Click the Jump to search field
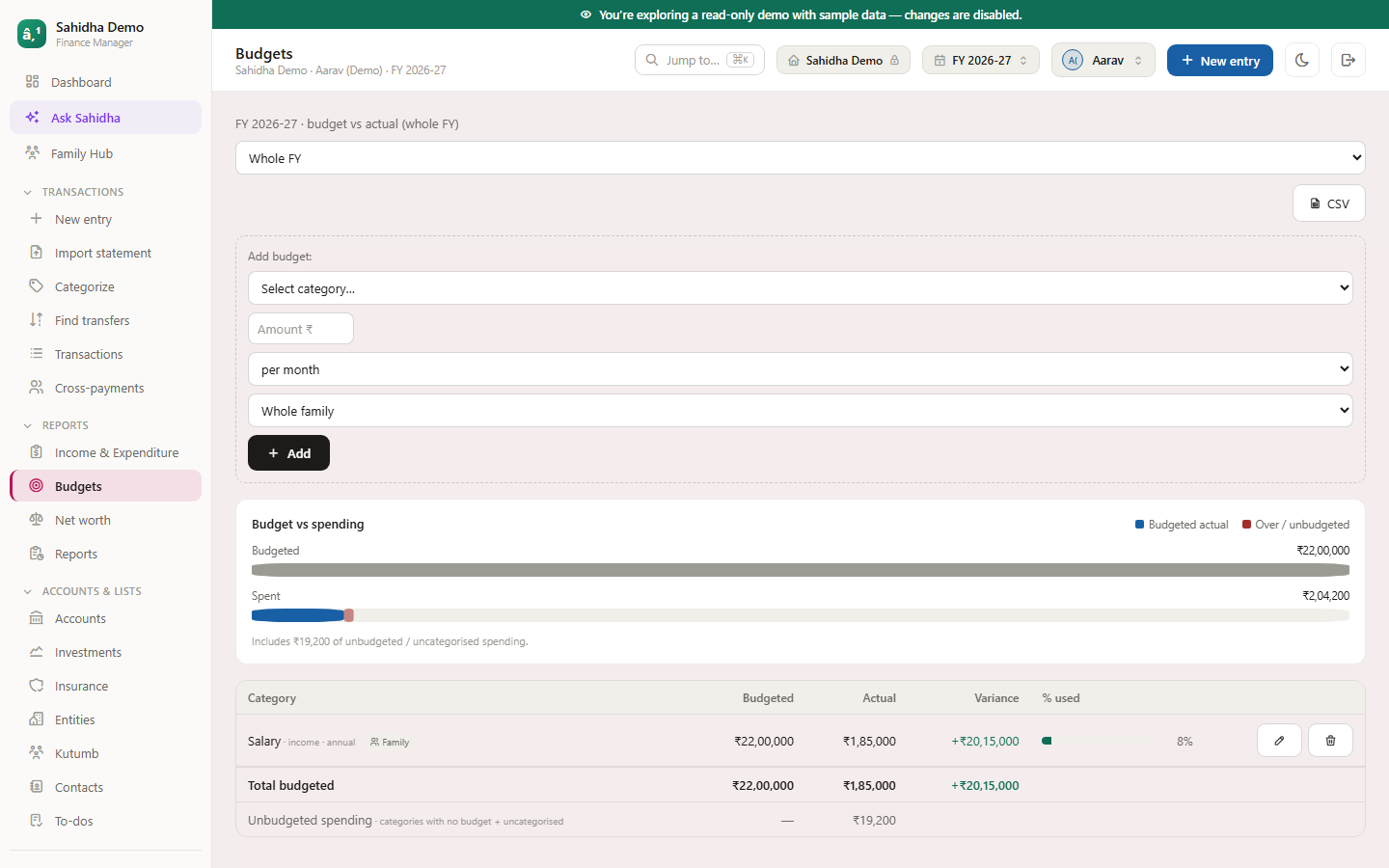 click(699, 60)
